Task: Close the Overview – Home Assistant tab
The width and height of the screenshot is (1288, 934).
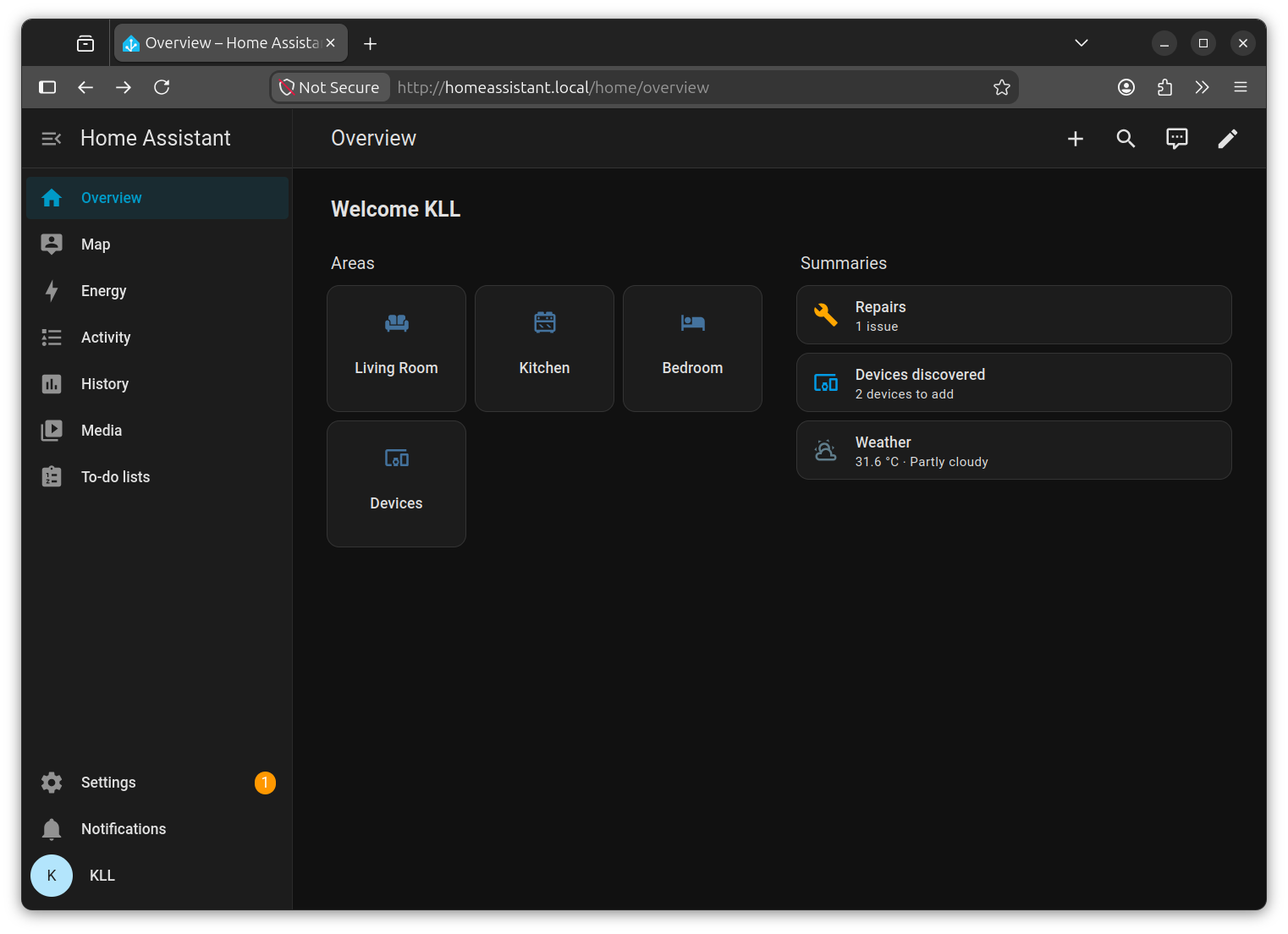Action: [x=331, y=43]
